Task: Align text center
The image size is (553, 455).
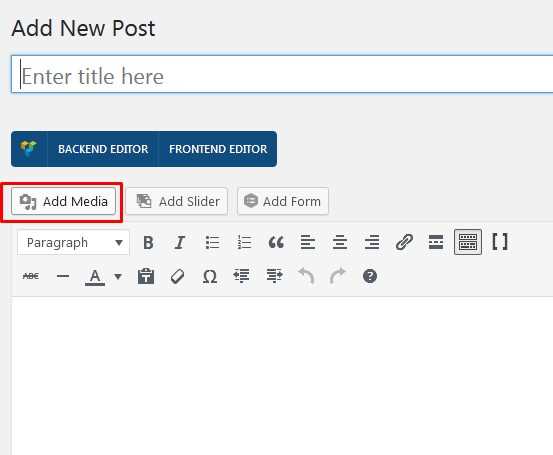Action: (x=340, y=242)
